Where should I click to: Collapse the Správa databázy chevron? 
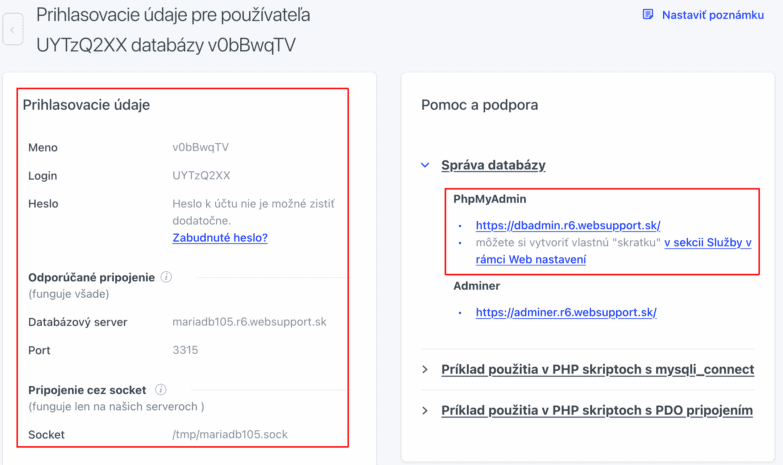pyautogui.click(x=425, y=165)
